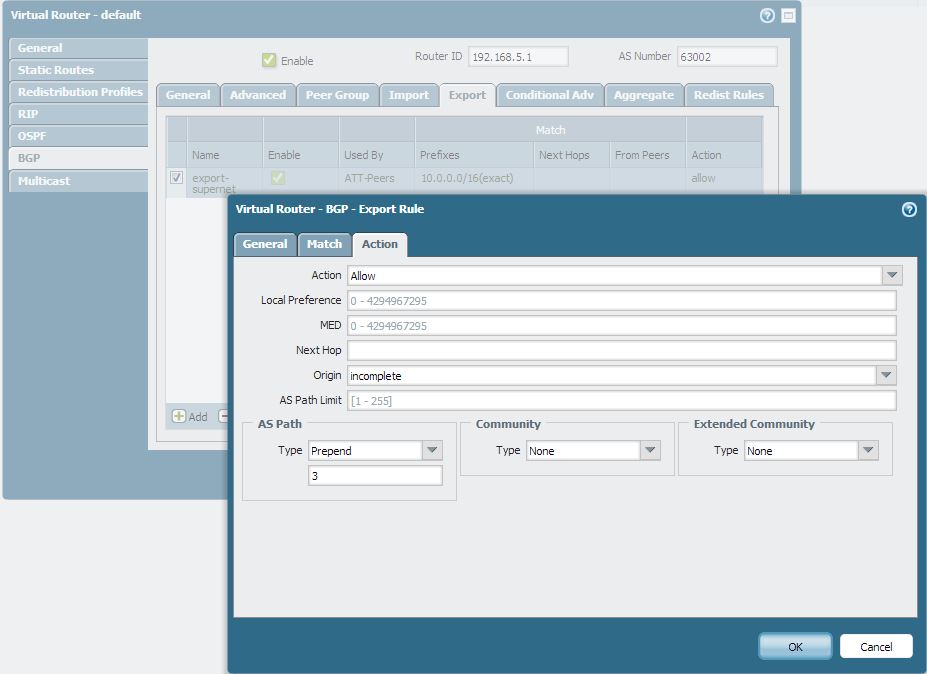The image size is (927, 674).
Task: Toggle the export-supernet row checkbox
Action: pyautogui.click(x=176, y=177)
